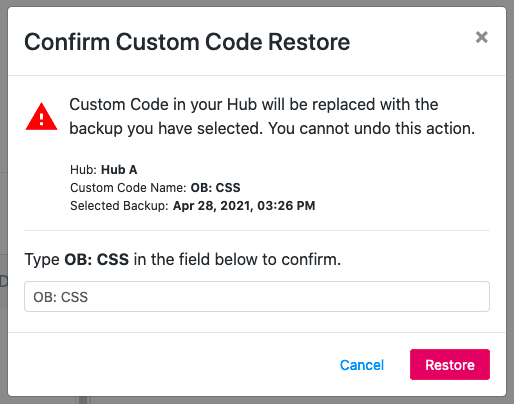This screenshot has height=404, width=514.
Task: Click the word Type before OB: CSS
Action: coord(42,260)
